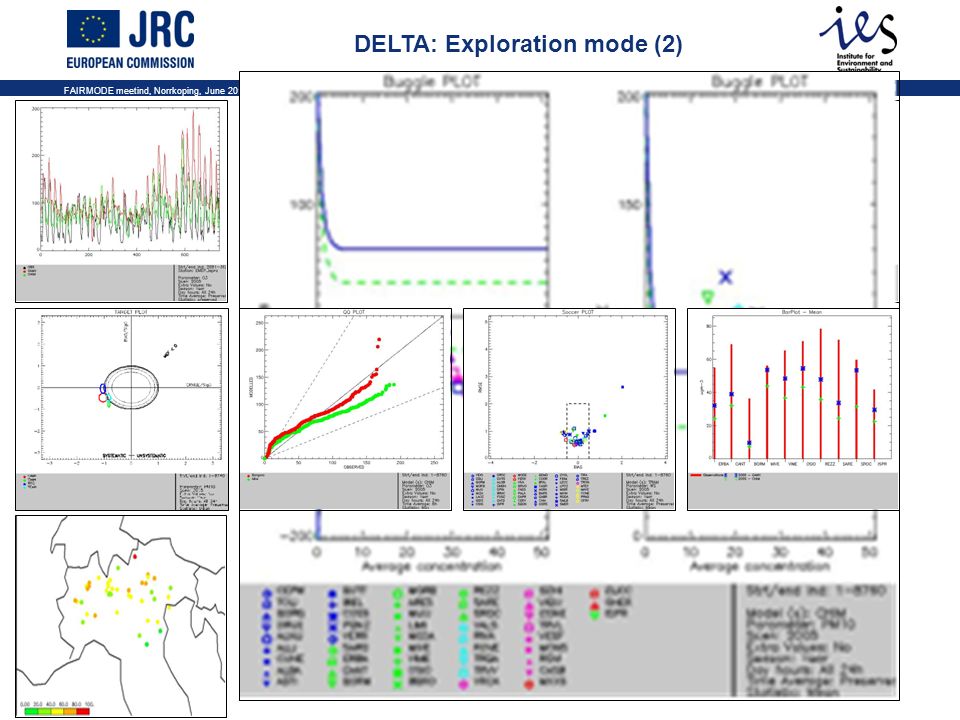This screenshot has height=720, width=960.
Task: Open the station map thumbnail
Action: (121, 616)
